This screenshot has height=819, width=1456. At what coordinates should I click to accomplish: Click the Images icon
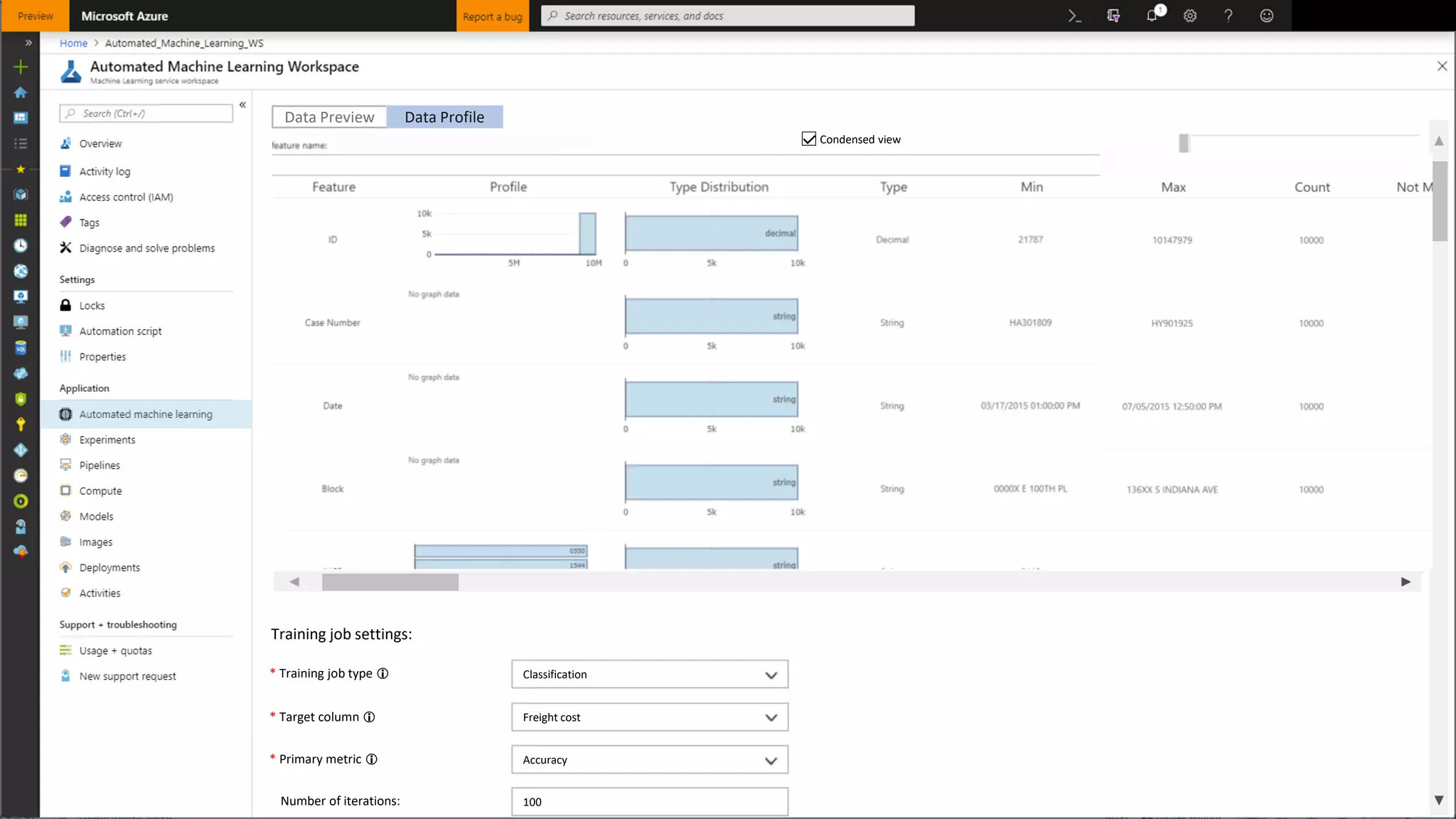coord(65,542)
